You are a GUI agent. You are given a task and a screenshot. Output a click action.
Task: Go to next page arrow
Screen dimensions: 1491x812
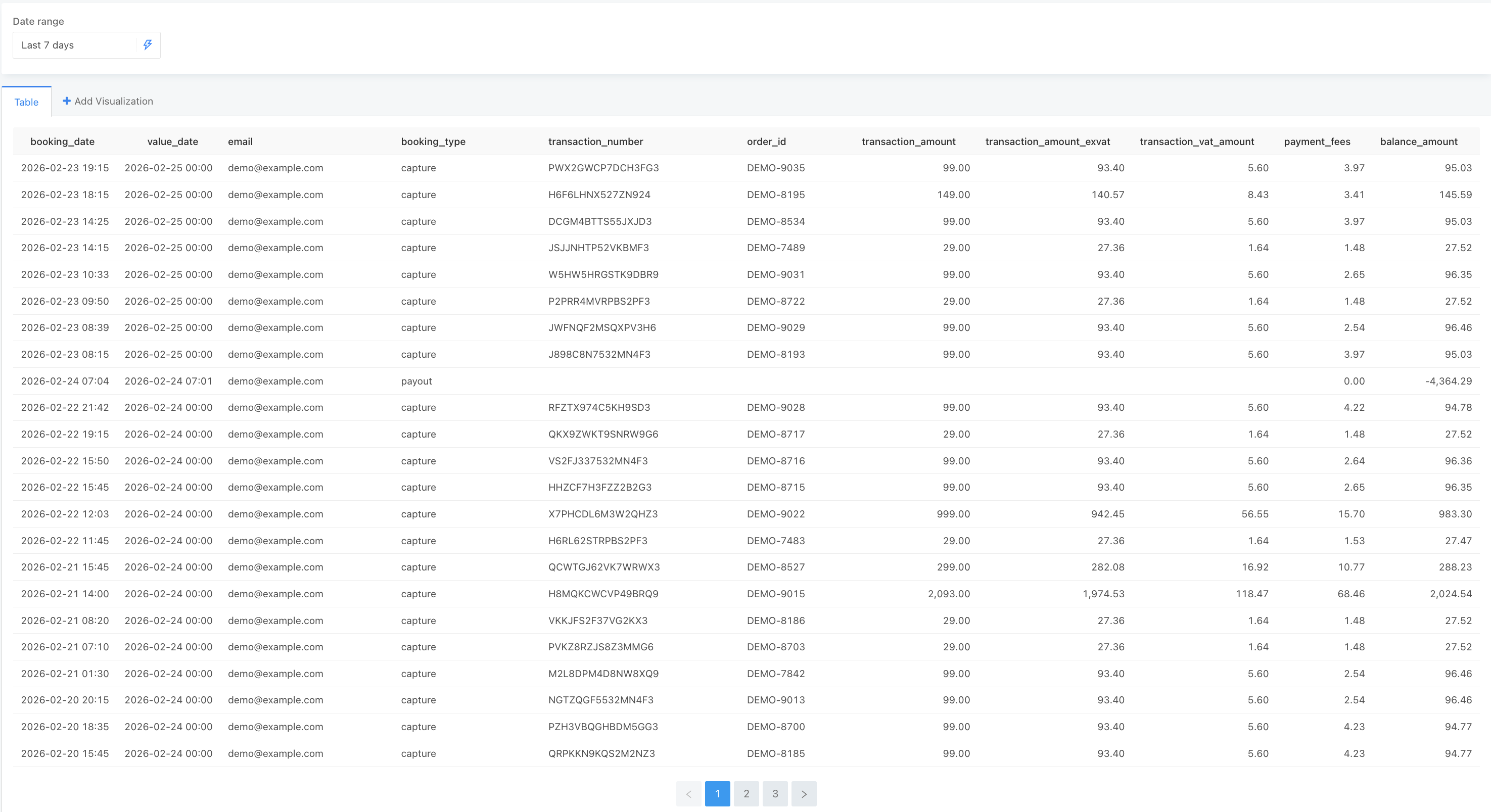(804, 793)
